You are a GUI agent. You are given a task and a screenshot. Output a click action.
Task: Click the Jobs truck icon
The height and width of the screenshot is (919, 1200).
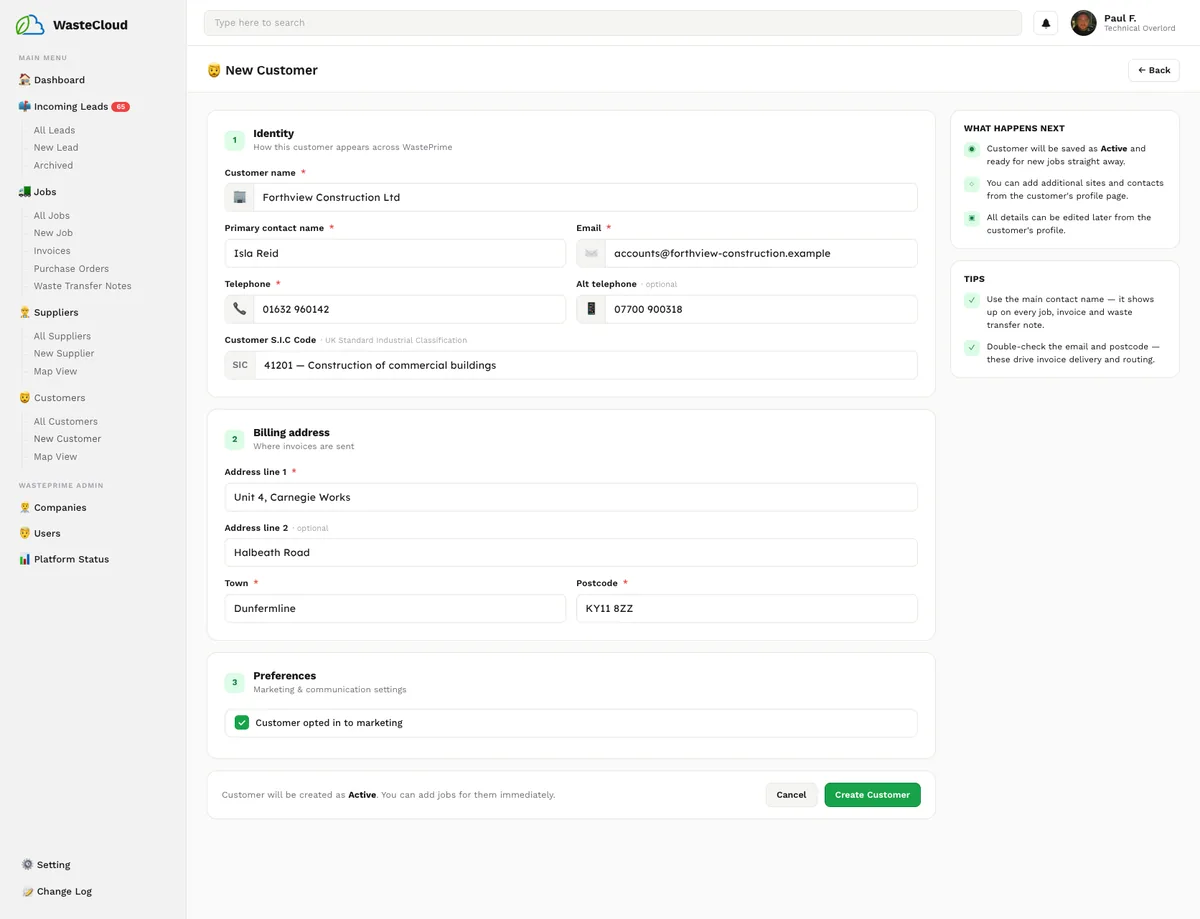coord(25,192)
